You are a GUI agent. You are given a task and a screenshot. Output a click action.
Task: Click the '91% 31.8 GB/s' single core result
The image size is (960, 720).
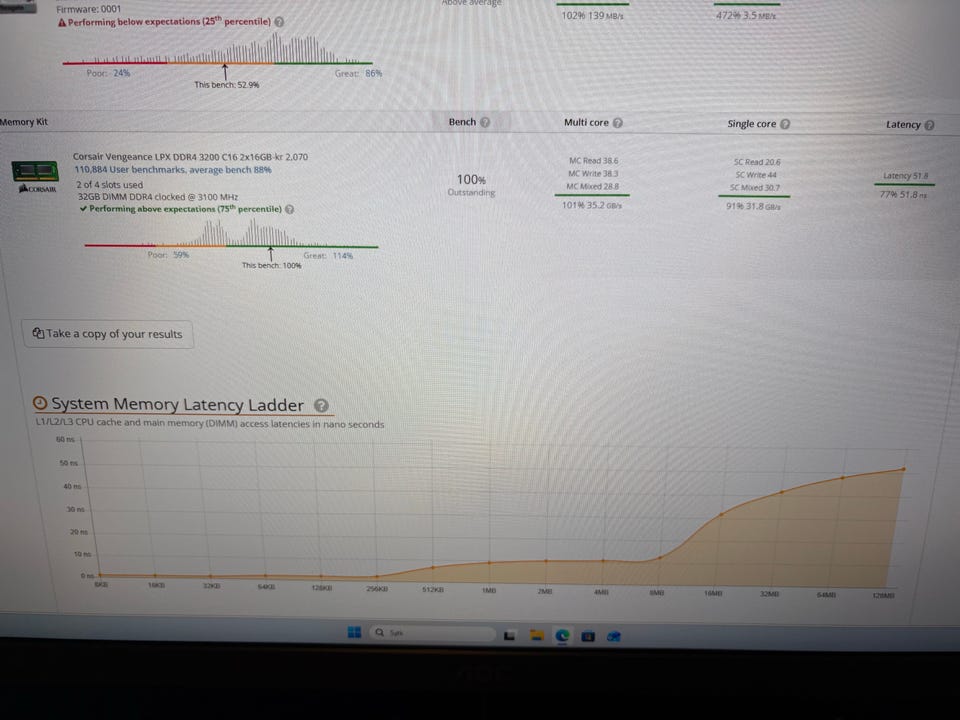754,206
